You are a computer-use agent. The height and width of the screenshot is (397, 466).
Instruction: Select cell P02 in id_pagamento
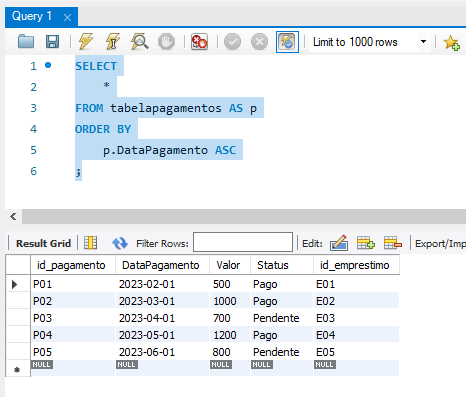[73, 301]
